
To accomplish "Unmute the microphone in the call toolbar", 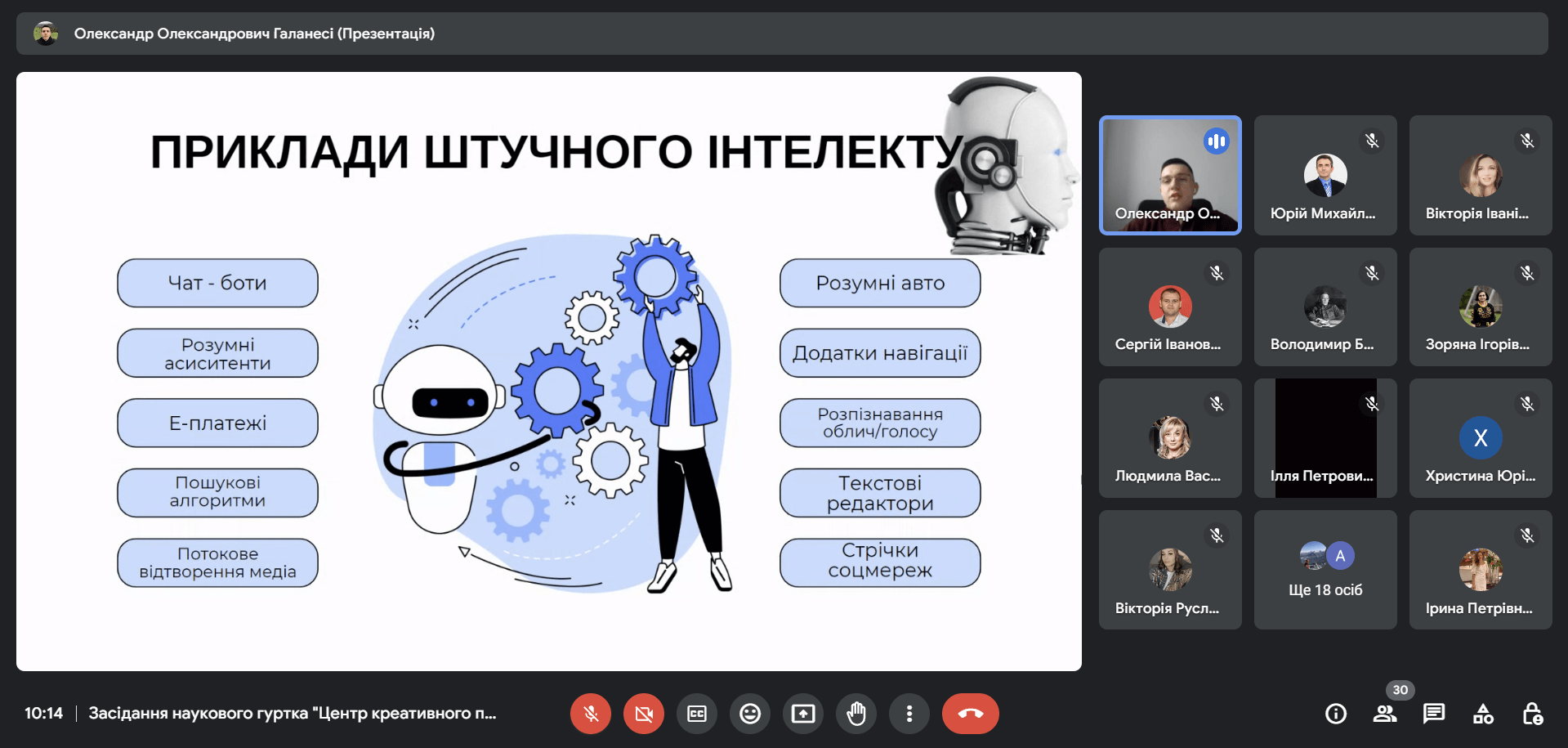I will pos(590,714).
